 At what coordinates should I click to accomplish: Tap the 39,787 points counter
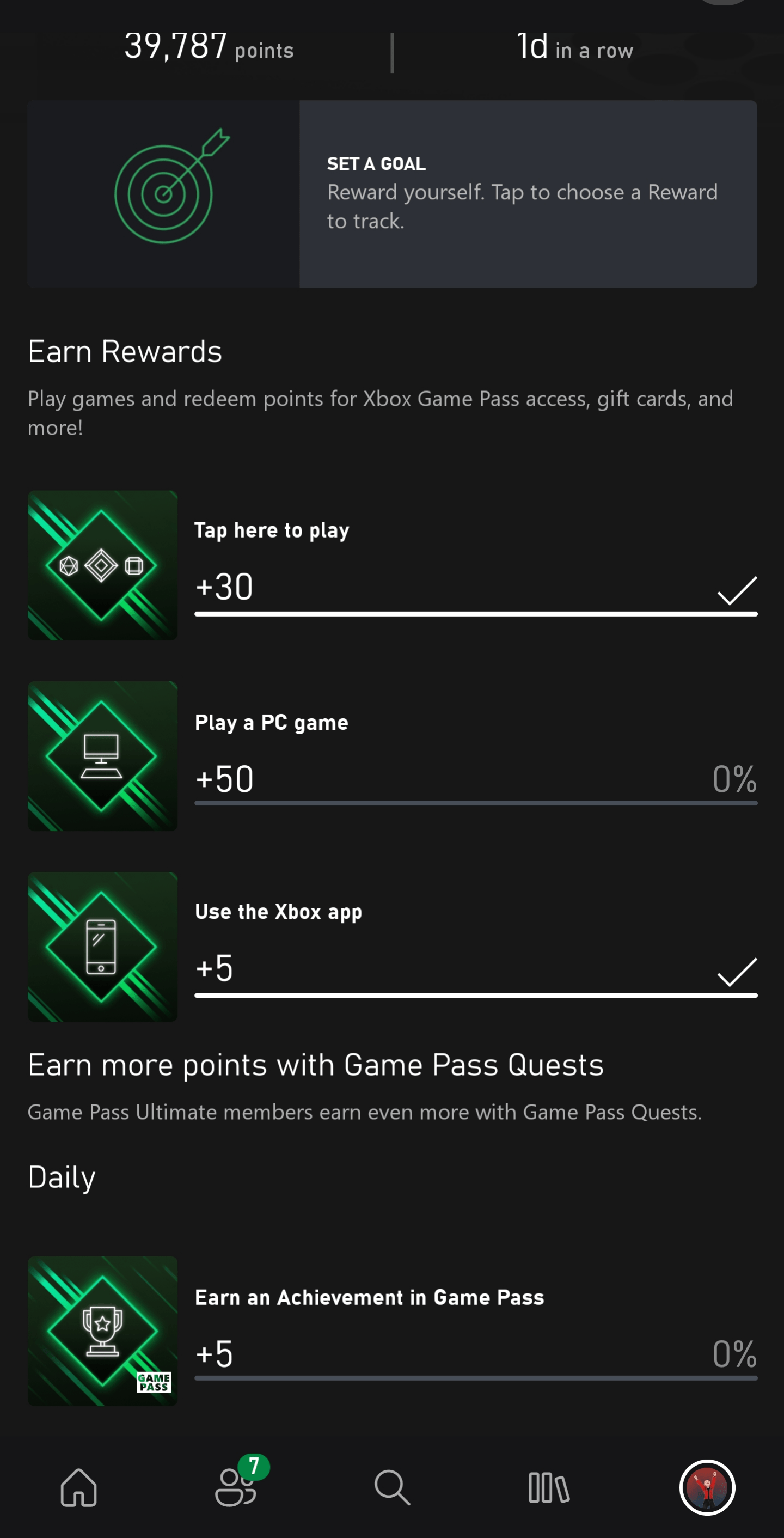[x=208, y=48]
